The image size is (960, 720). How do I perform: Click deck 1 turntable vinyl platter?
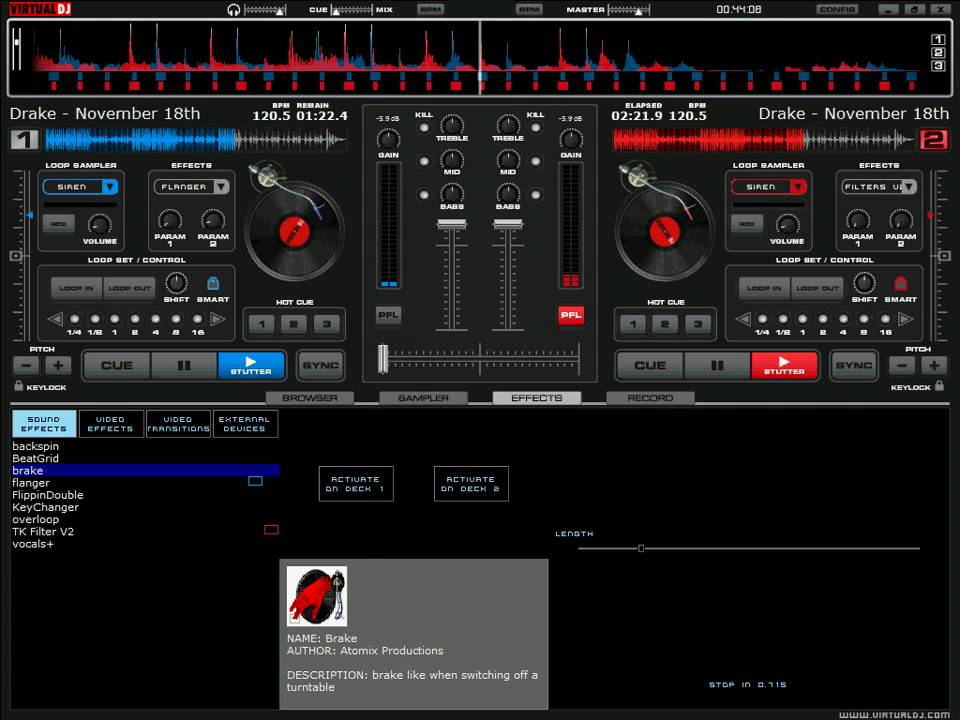(x=294, y=231)
